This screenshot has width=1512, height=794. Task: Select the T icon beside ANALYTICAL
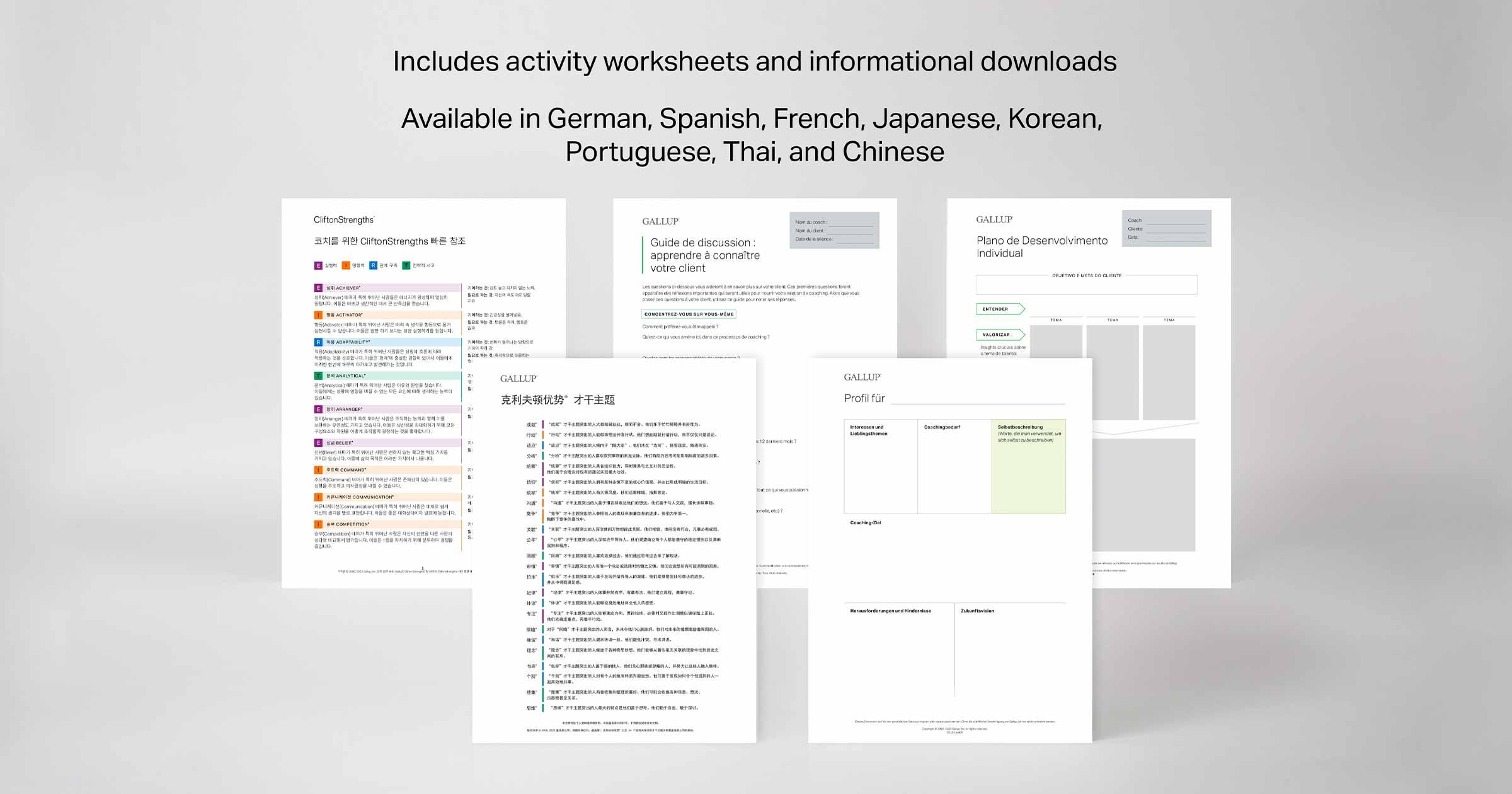(x=318, y=376)
